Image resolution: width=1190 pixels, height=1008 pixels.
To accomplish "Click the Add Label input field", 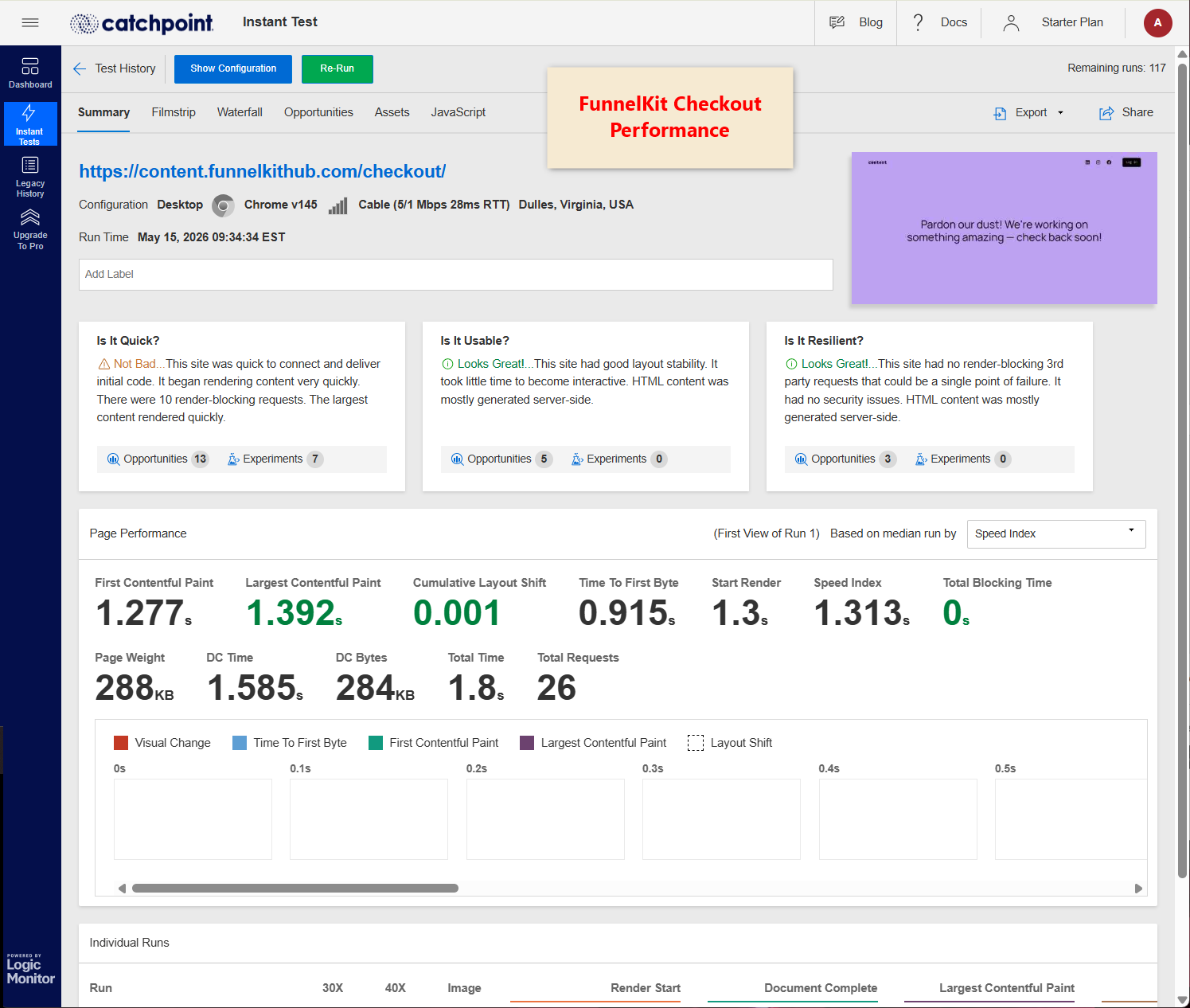I will pyautogui.click(x=456, y=275).
